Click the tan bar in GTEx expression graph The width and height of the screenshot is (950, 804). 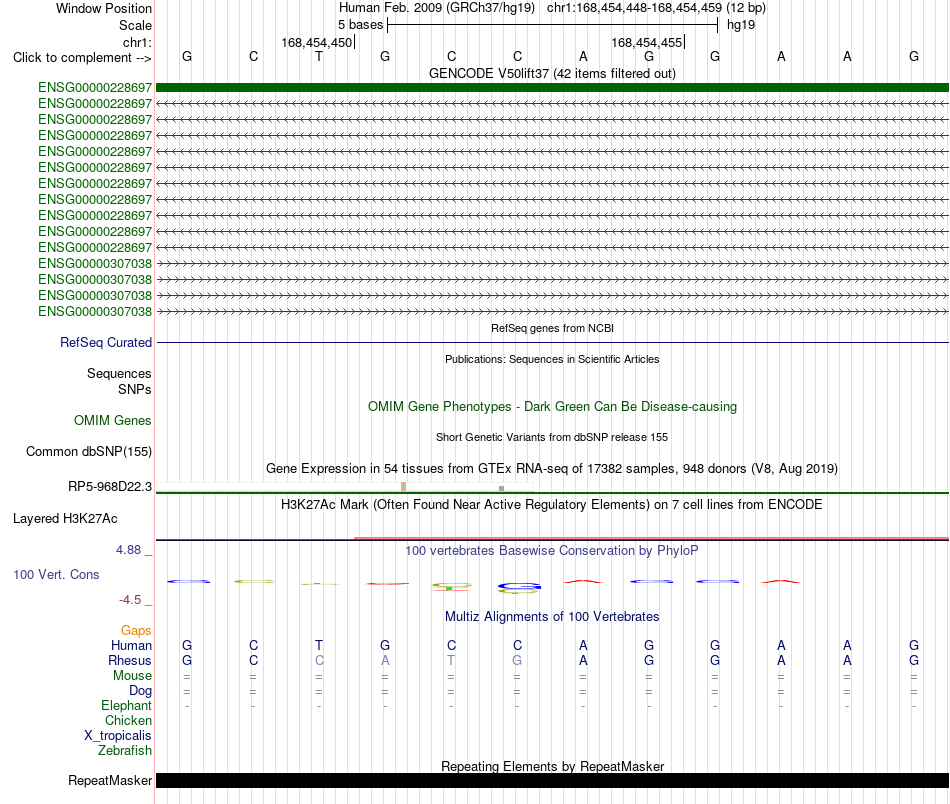[404, 487]
